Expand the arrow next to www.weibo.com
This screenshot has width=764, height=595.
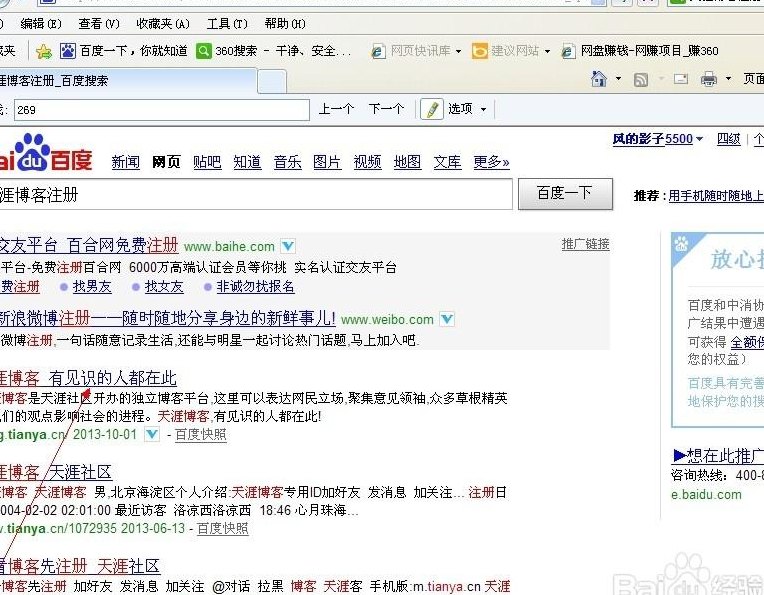(x=447, y=319)
